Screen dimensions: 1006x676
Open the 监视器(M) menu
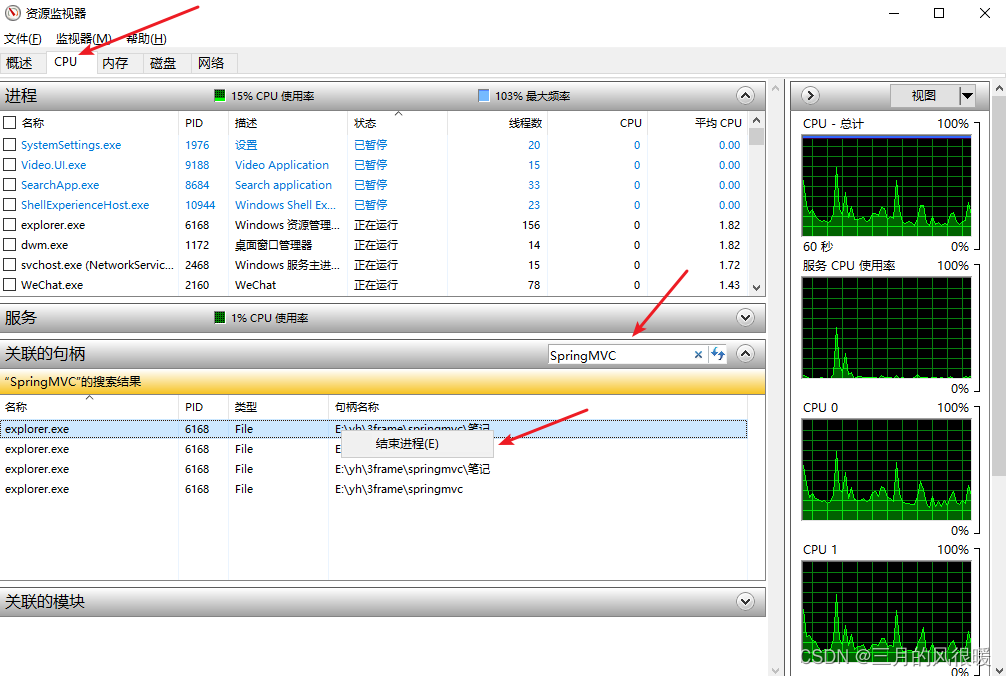(x=83, y=39)
